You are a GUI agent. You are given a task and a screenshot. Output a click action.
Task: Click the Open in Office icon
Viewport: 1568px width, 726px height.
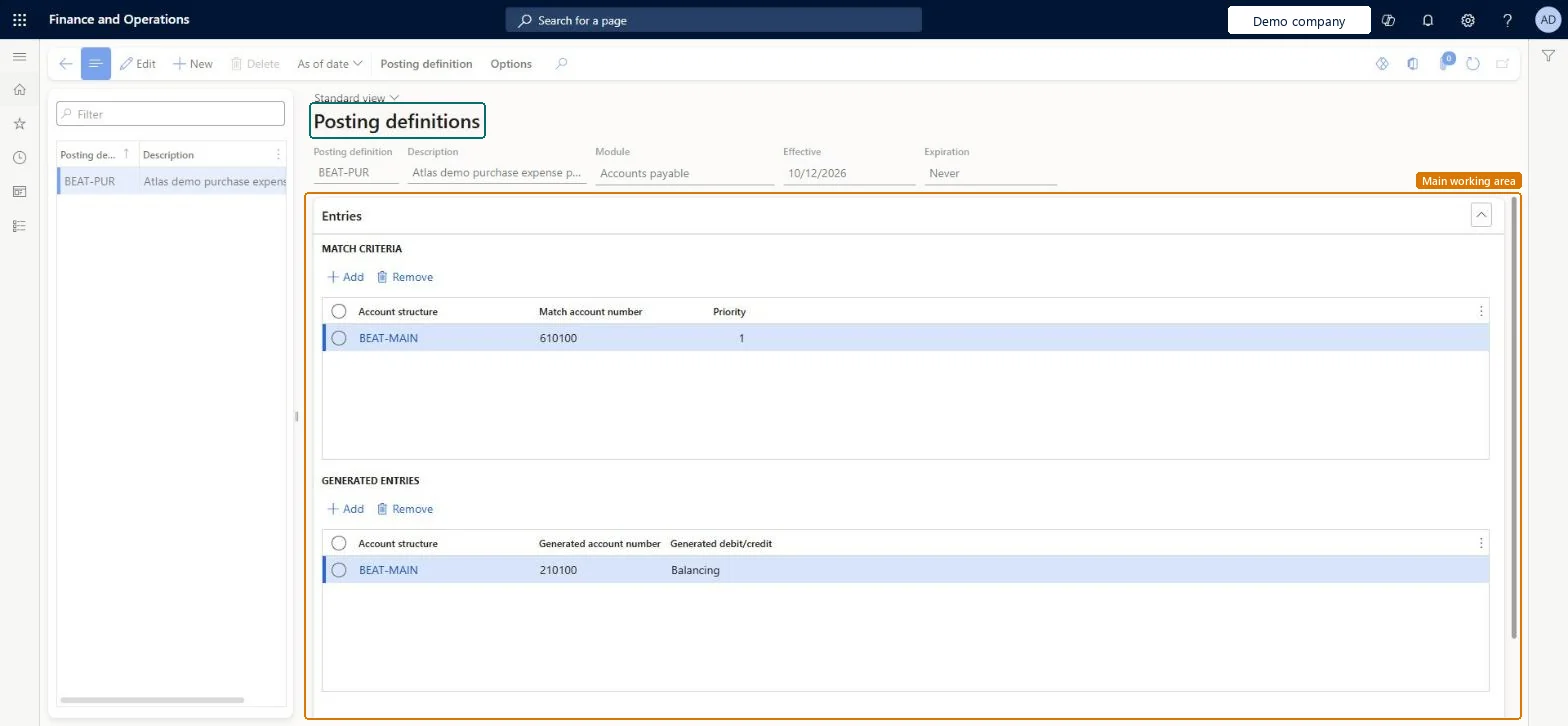pos(1412,64)
